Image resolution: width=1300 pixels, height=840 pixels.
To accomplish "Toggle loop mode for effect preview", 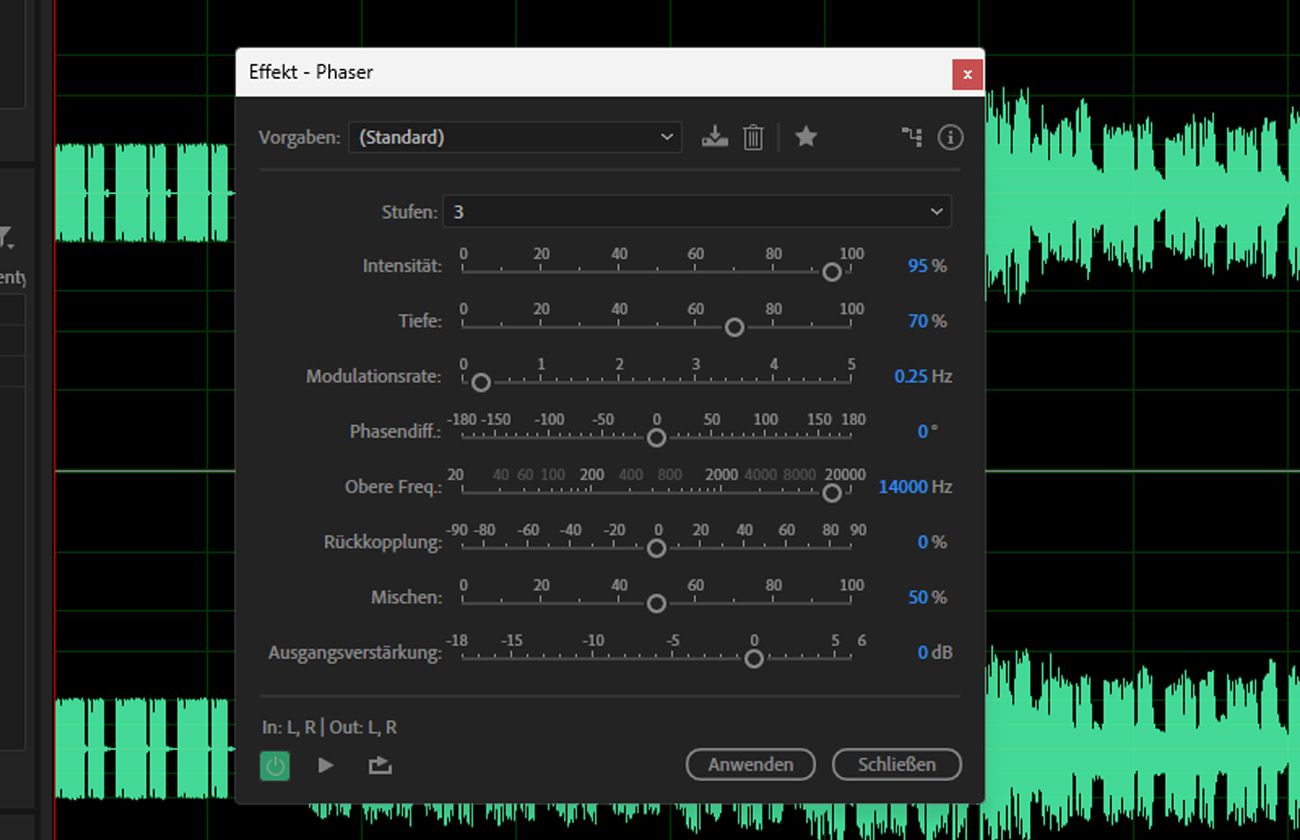I will coord(379,765).
